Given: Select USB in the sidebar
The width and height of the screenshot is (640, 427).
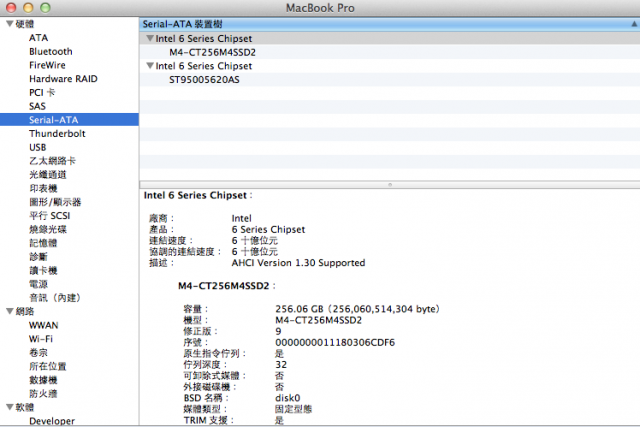Looking at the screenshot, I should (38, 147).
